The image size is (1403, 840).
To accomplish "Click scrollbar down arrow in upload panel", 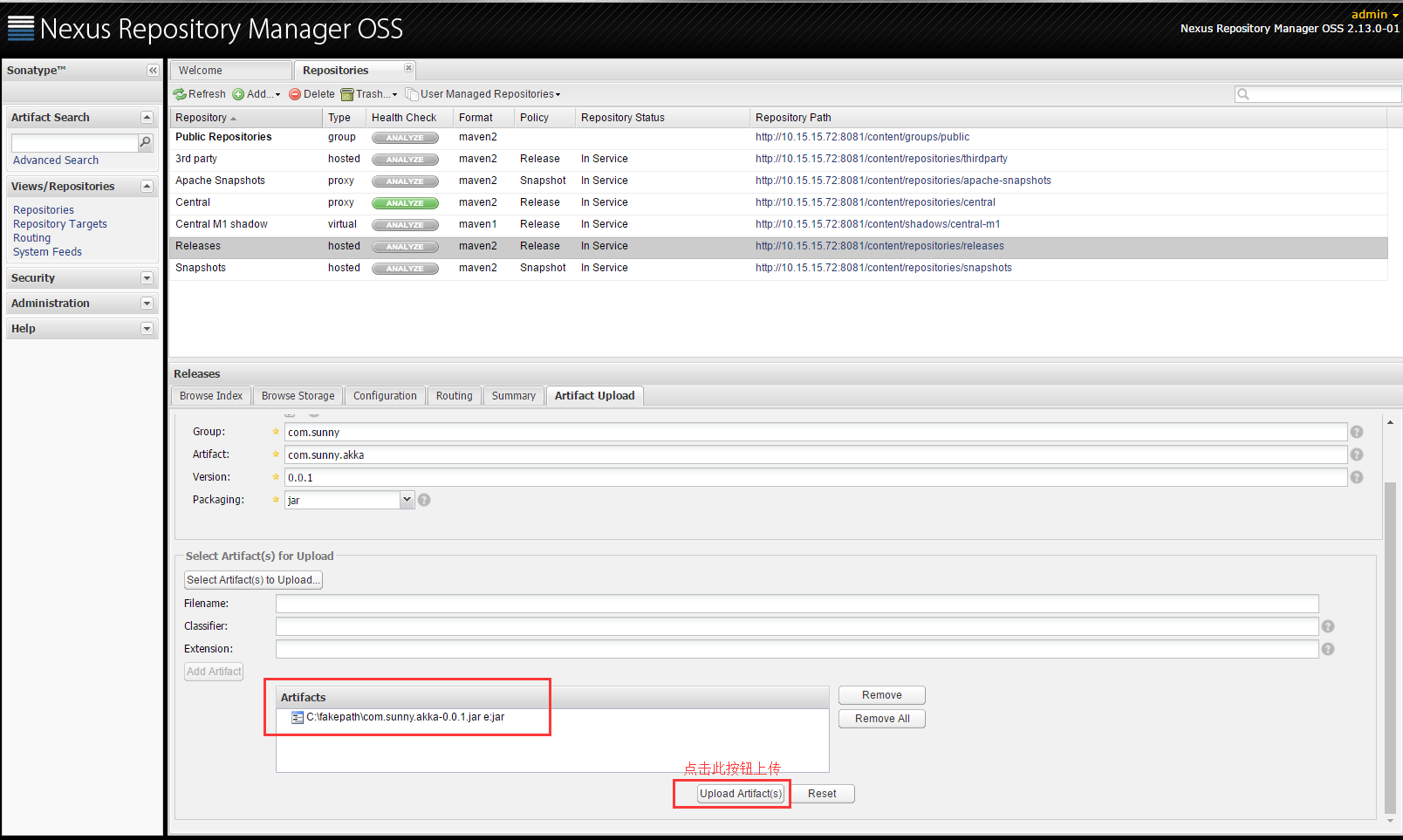I will [x=1391, y=820].
